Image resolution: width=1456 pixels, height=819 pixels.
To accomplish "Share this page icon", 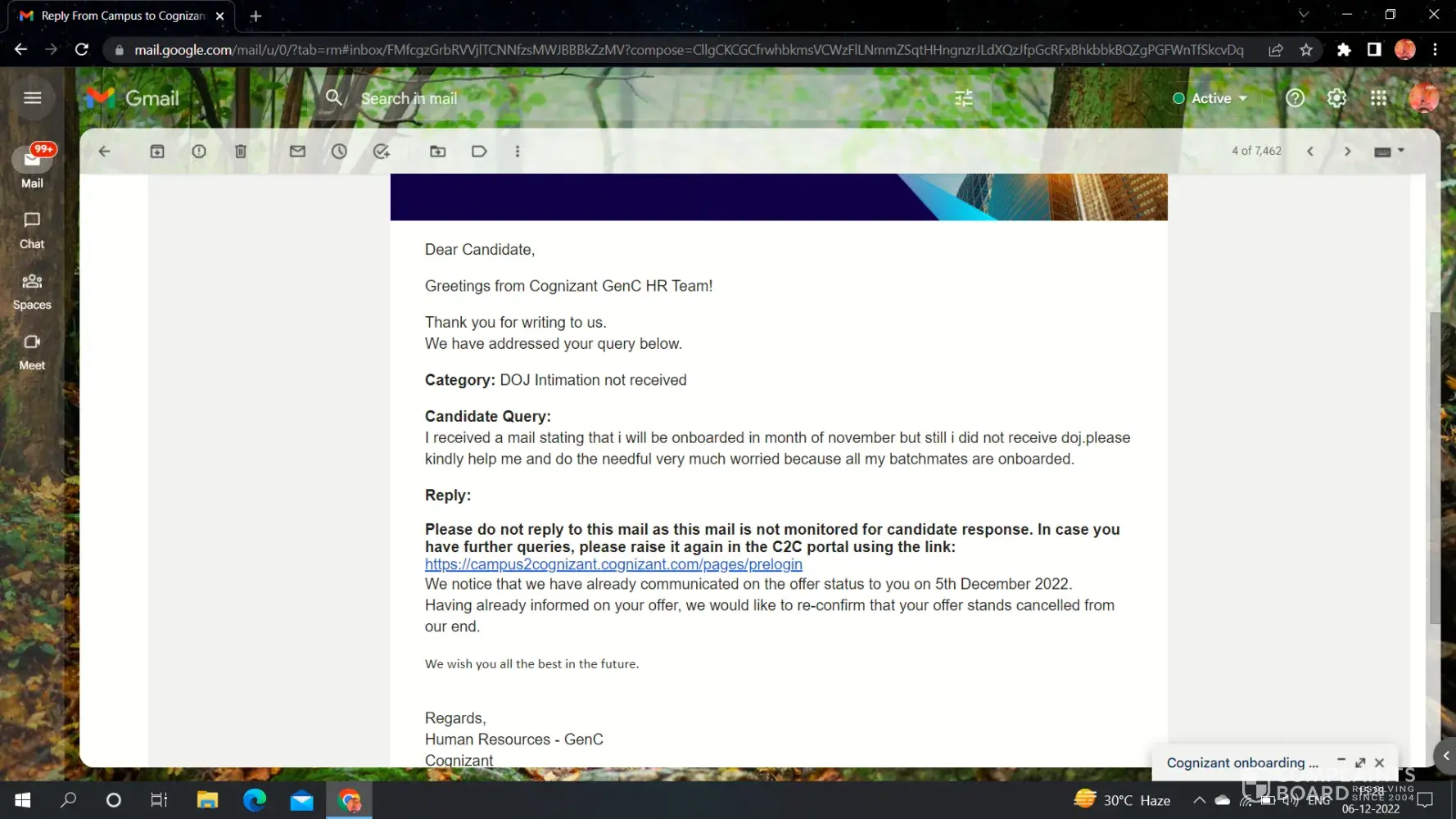I will click(1276, 50).
